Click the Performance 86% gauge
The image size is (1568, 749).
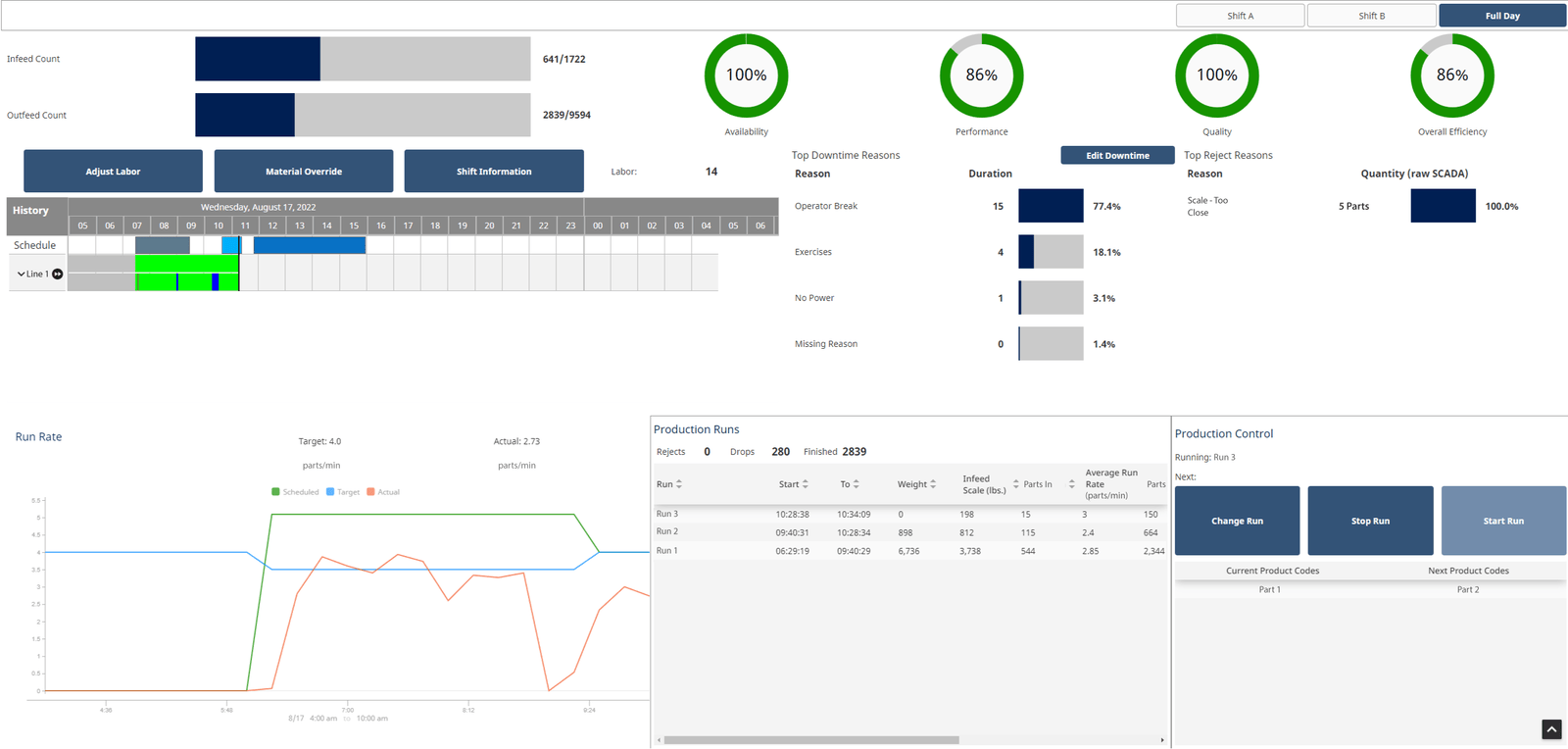(x=981, y=75)
